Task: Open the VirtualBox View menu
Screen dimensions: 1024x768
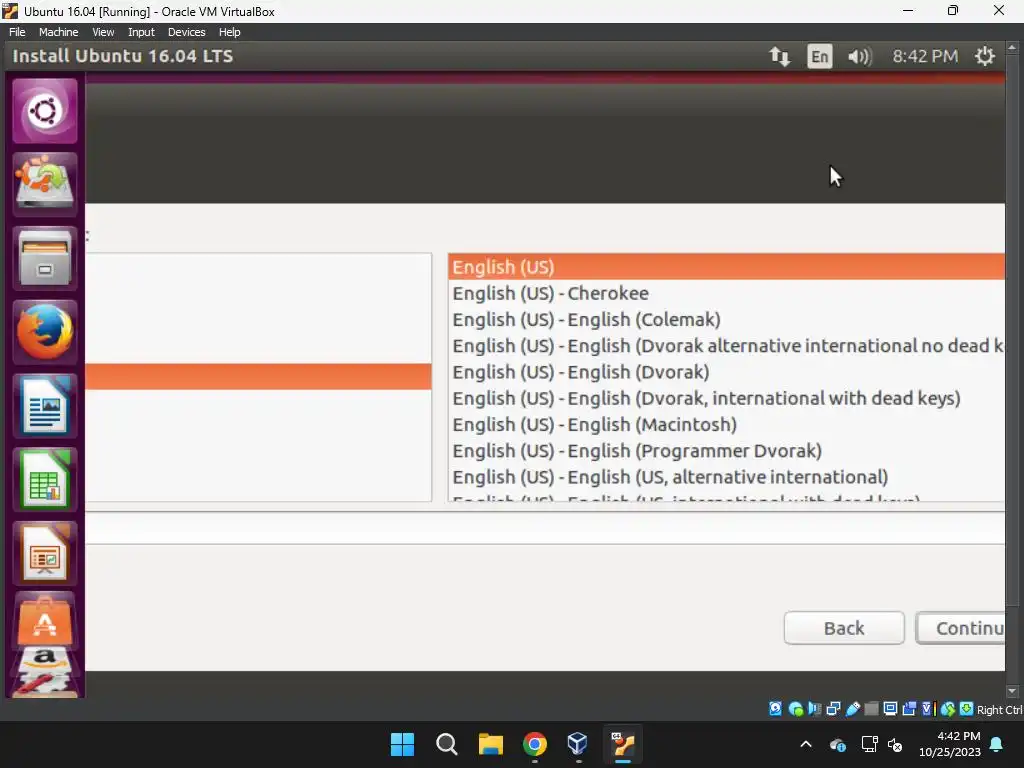Action: click(103, 32)
